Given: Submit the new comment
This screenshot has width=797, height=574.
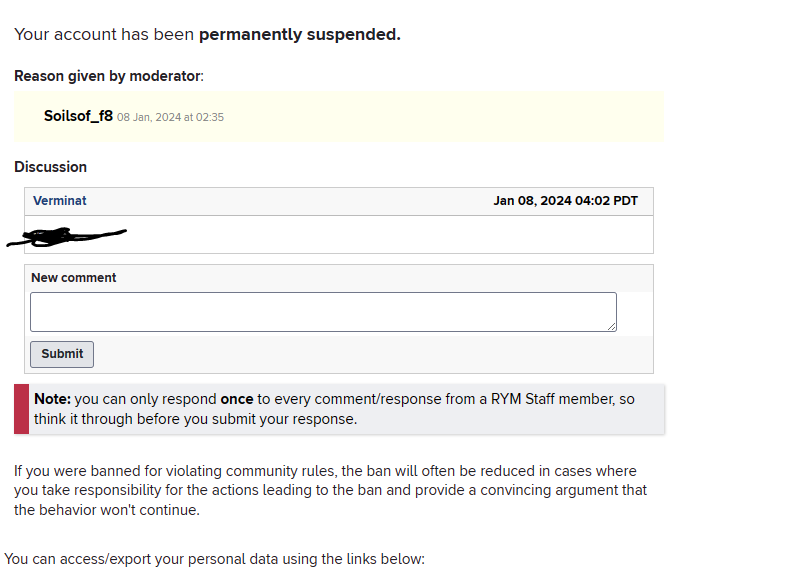Looking at the screenshot, I should pos(62,354).
